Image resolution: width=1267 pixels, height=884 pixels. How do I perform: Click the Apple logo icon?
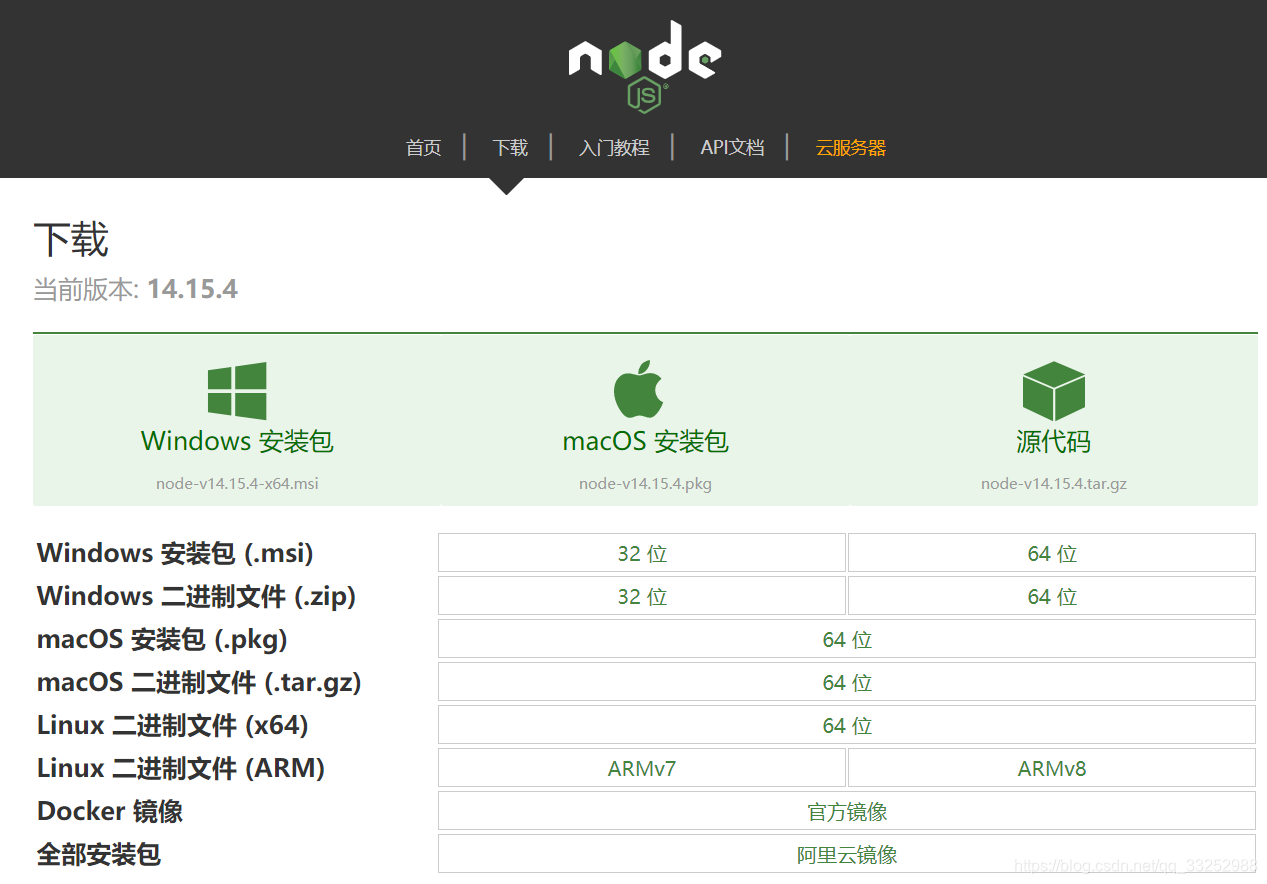639,389
